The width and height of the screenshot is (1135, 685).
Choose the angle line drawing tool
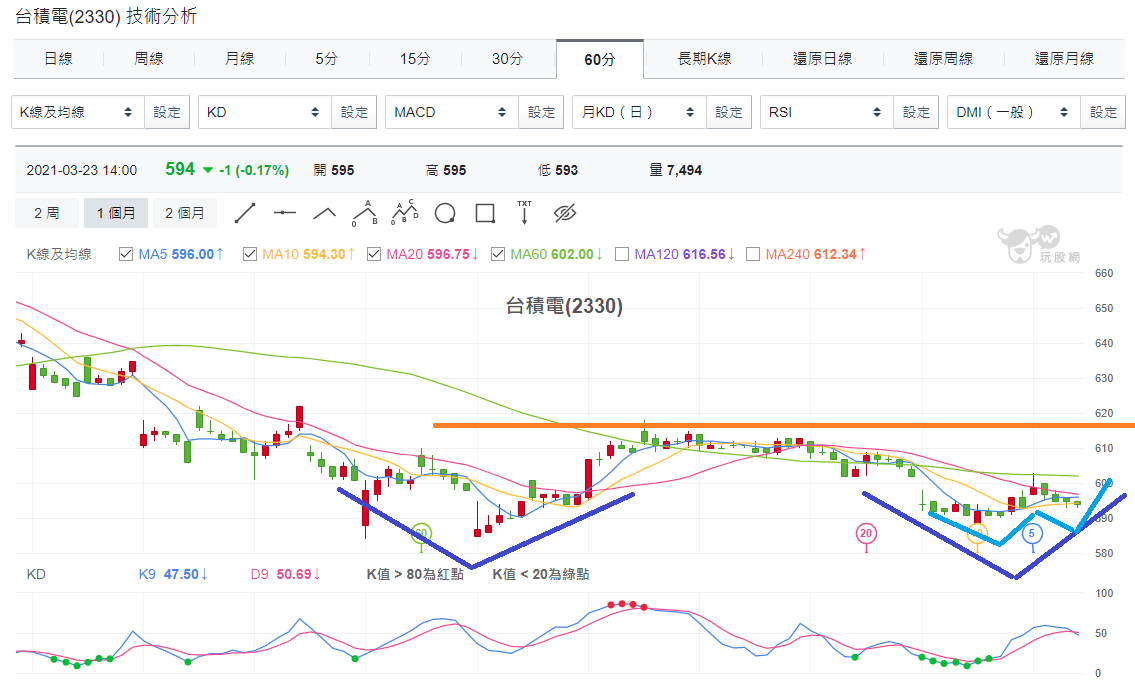click(324, 213)
